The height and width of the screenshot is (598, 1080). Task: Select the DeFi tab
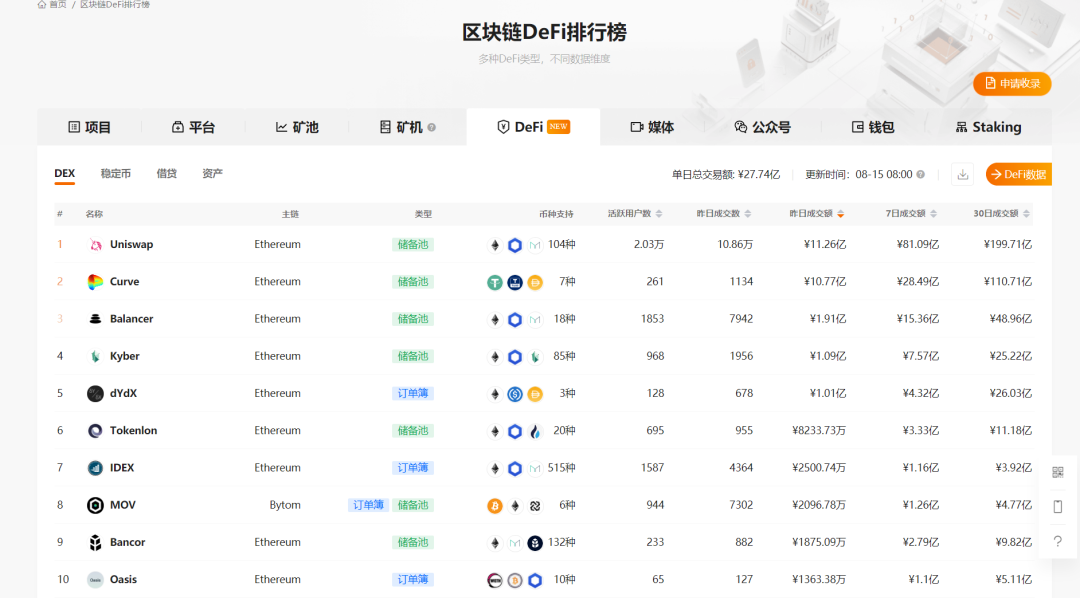coord(533,127)
